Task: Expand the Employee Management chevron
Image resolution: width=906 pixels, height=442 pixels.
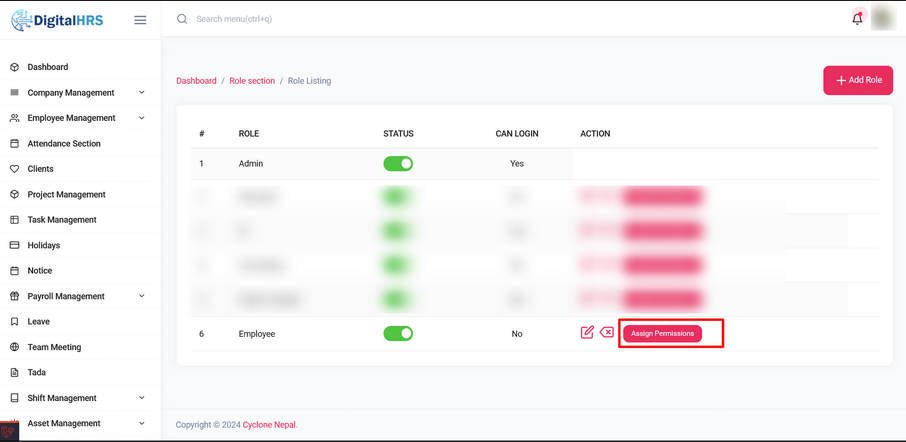Action: pos(141,118)
